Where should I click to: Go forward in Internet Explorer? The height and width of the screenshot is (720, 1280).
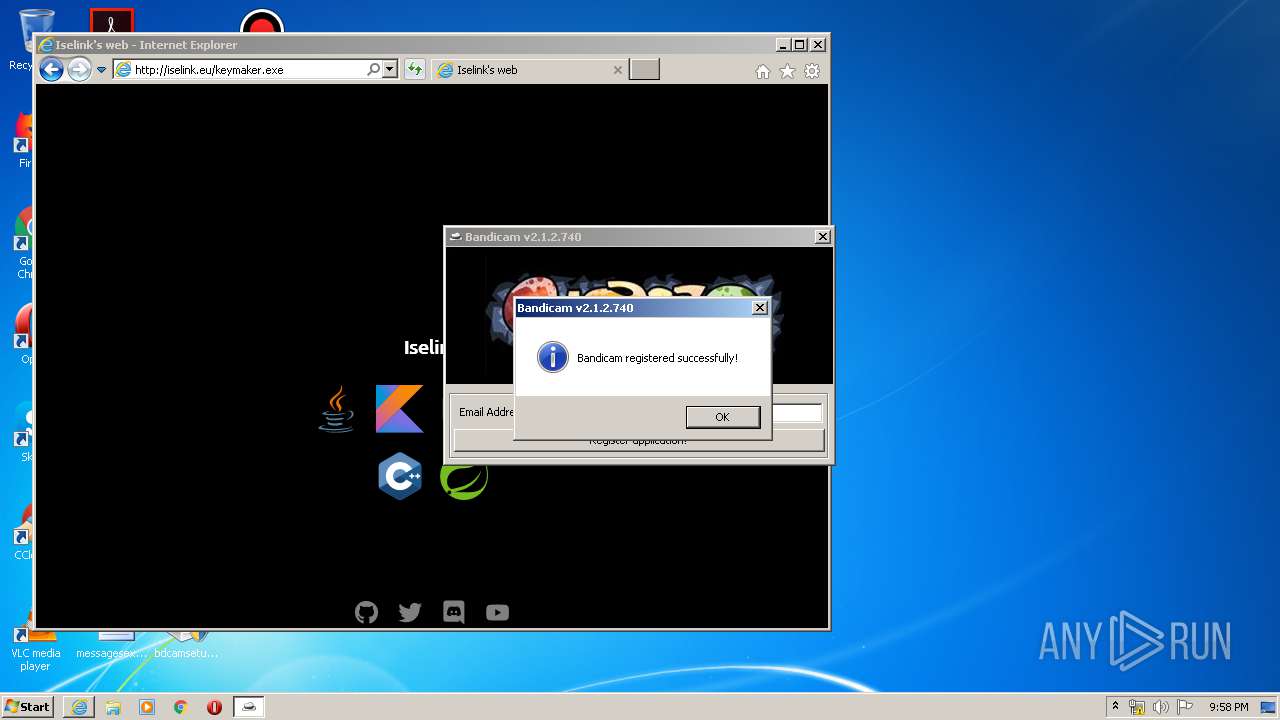coord(79,69)
